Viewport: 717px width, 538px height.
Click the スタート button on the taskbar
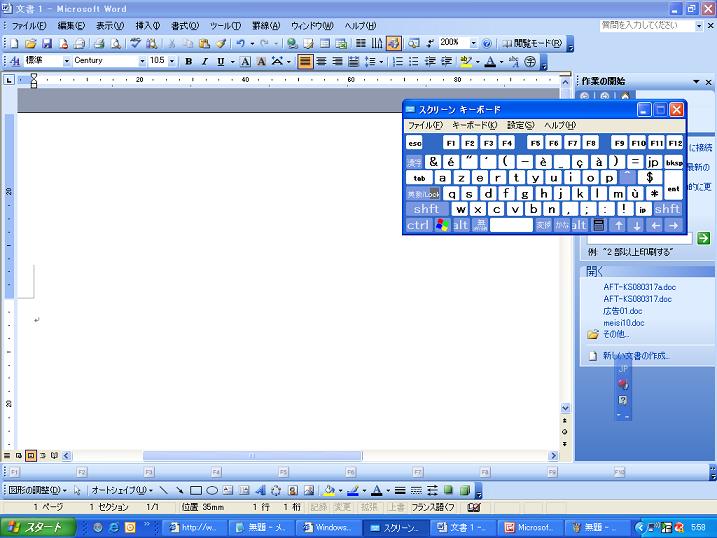click(37, 527)
